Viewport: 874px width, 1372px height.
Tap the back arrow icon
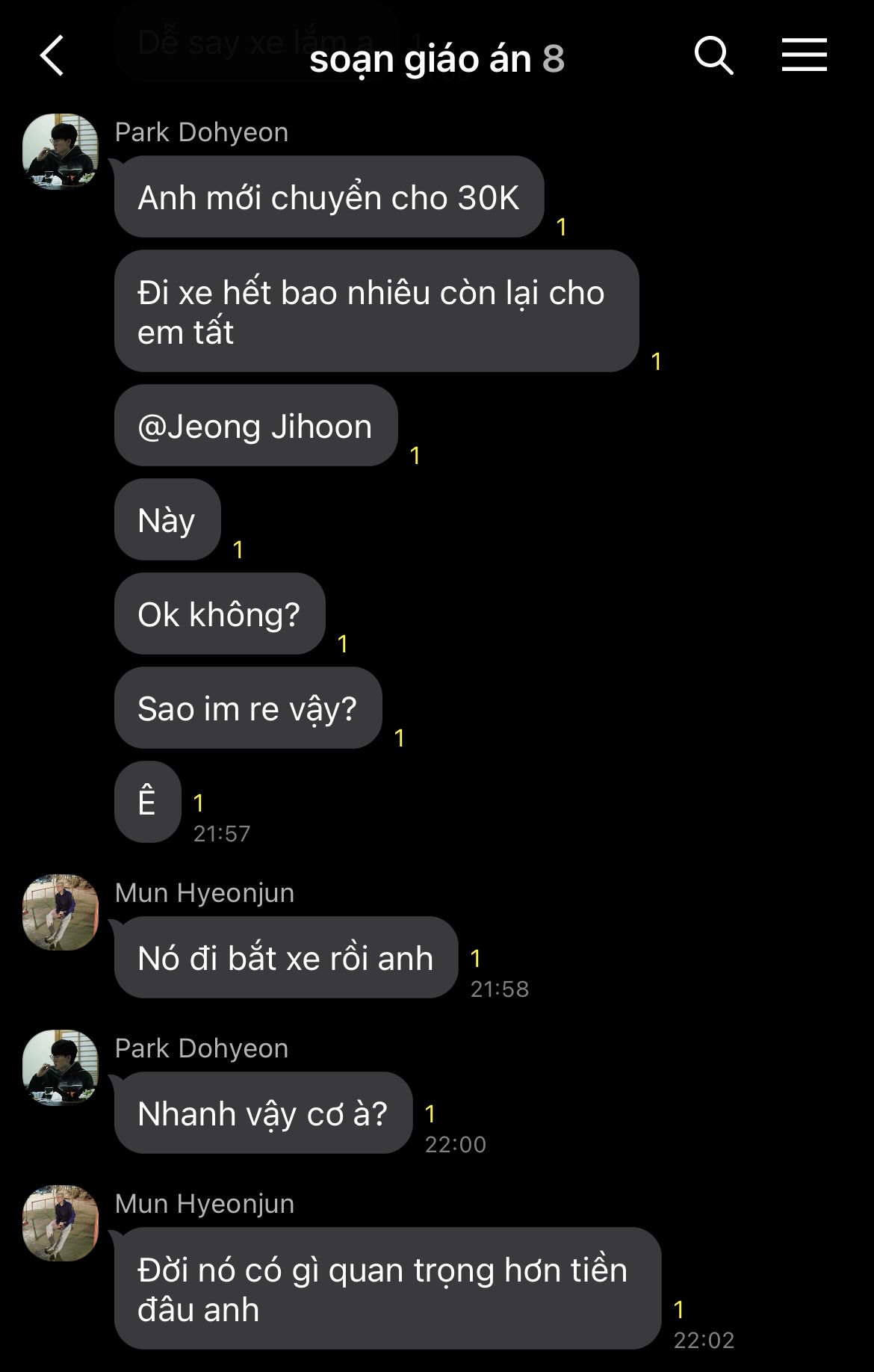pos(52,56)
